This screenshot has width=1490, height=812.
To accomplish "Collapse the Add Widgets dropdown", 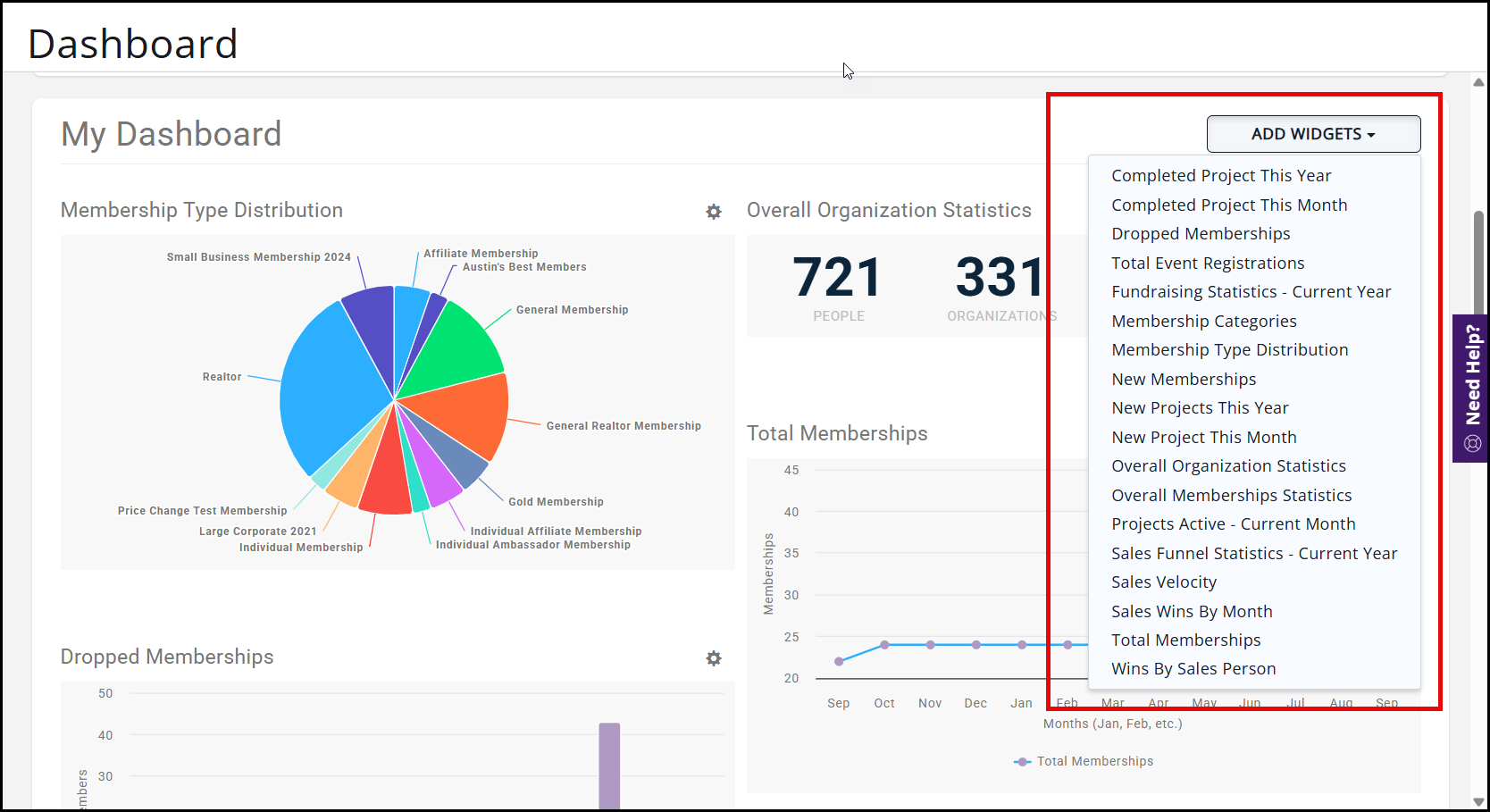I will click(1312, 134).
